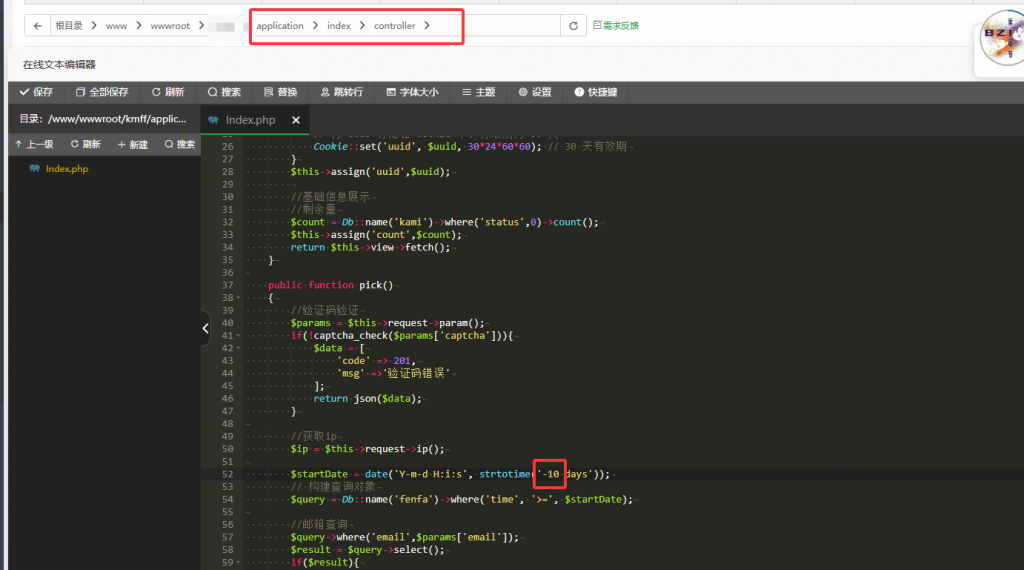Click the controller breadcrumb

394,25
